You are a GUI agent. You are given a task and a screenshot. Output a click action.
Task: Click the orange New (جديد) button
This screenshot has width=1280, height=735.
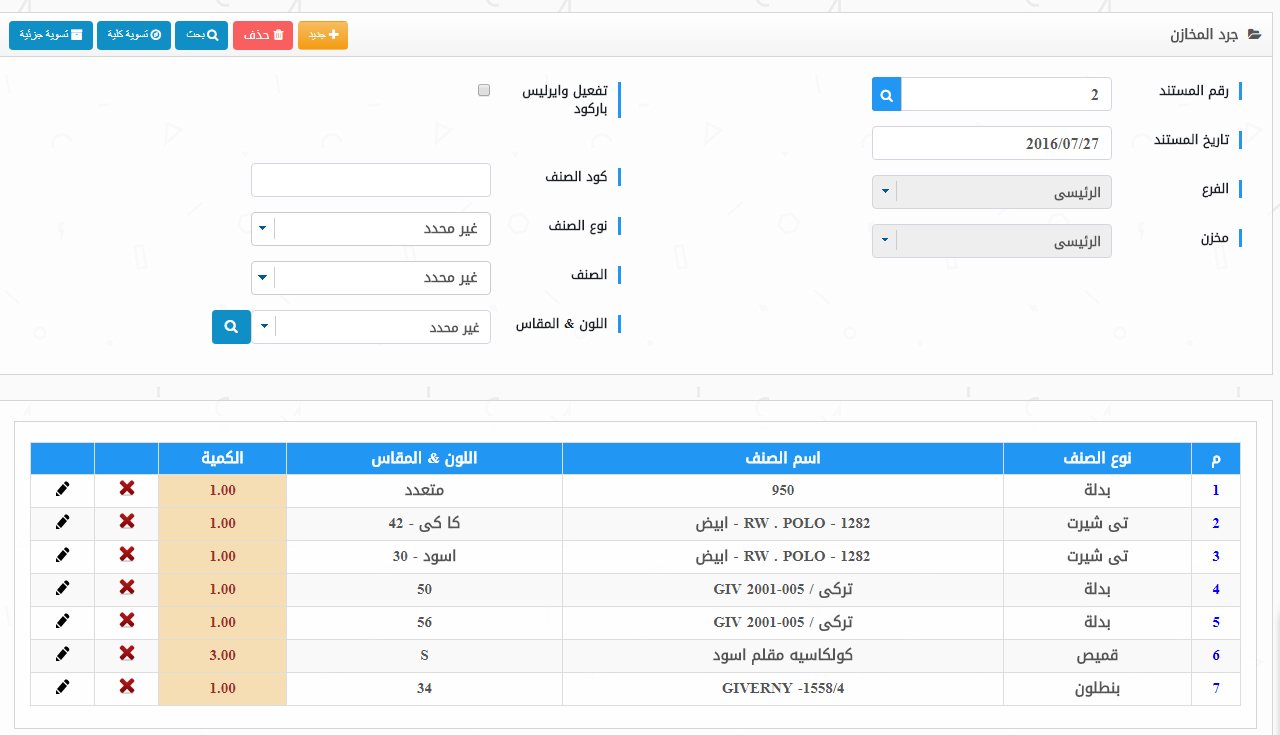point(322,35)
